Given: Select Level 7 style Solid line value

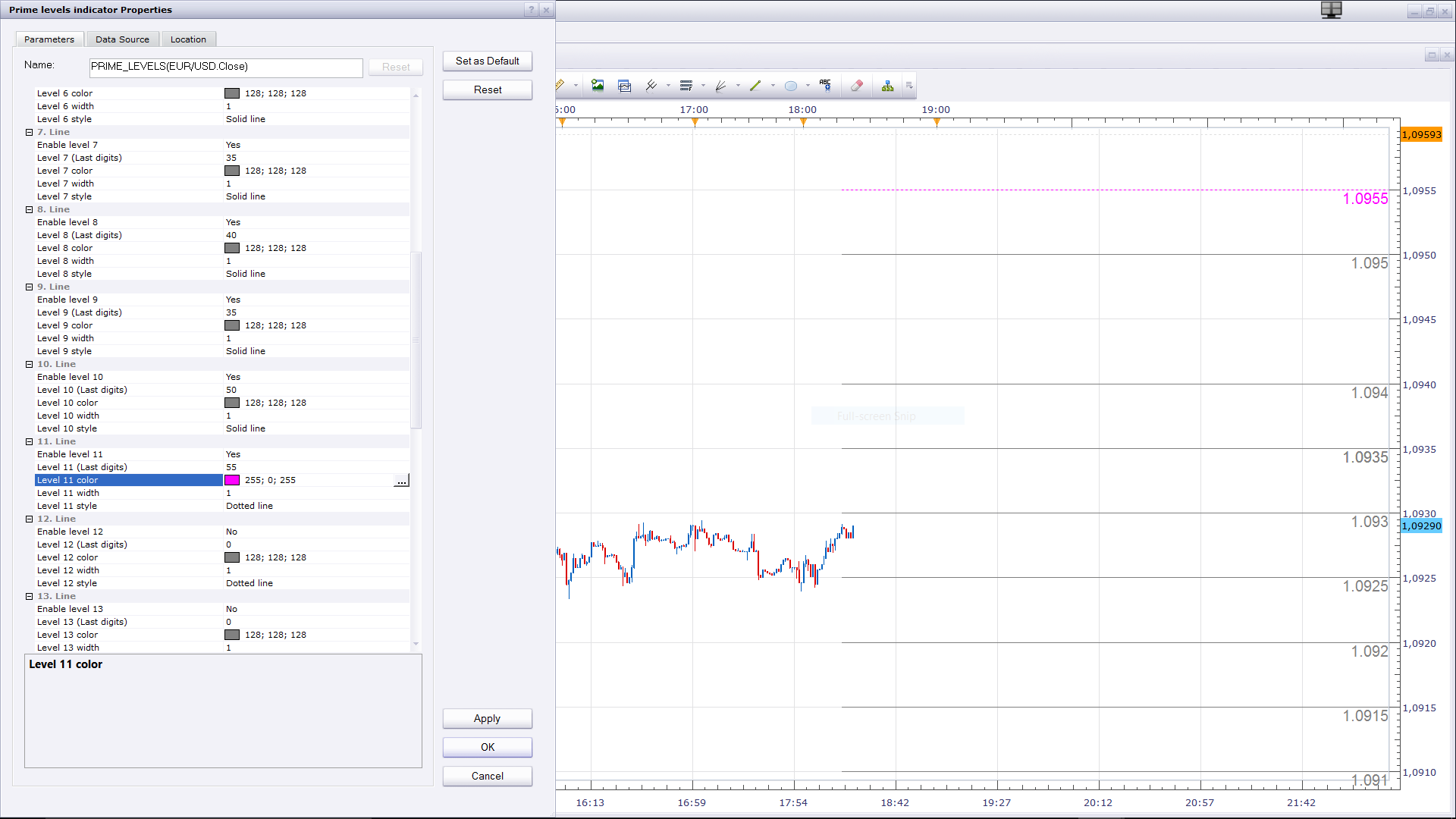Looking at the screenshot, I should (x=246, y=196).
